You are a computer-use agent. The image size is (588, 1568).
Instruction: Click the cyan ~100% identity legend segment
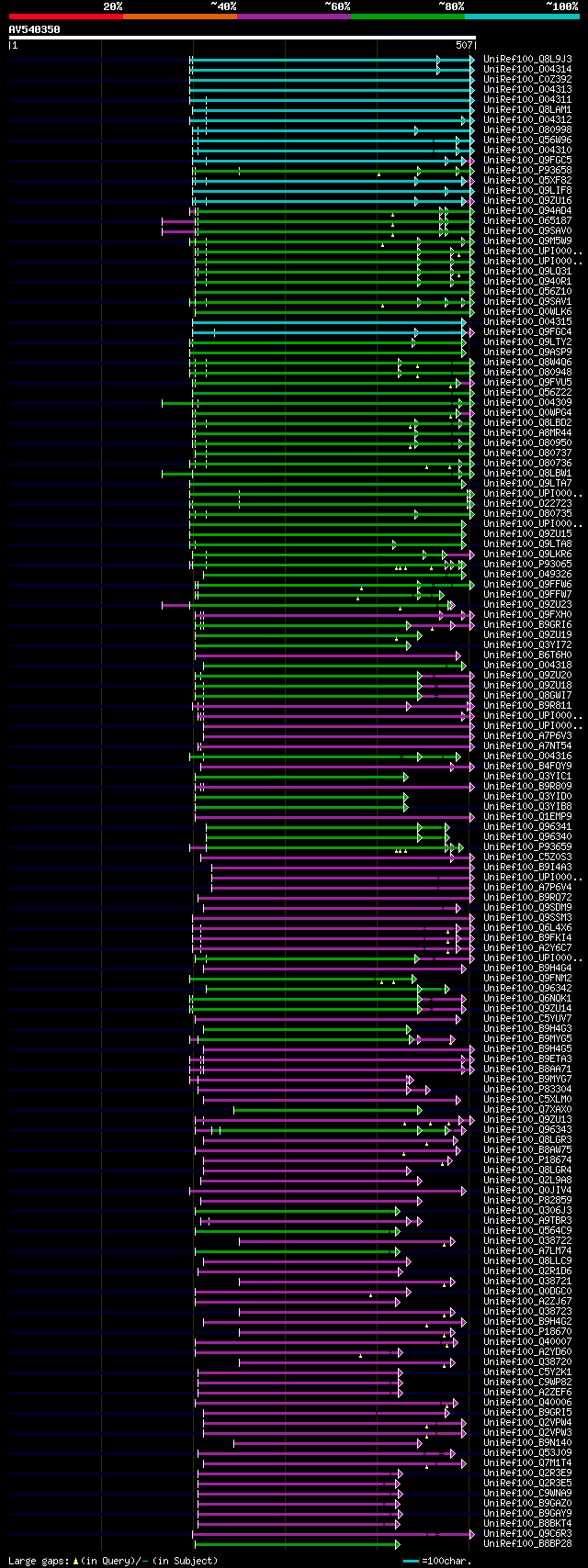coord(522,17)
